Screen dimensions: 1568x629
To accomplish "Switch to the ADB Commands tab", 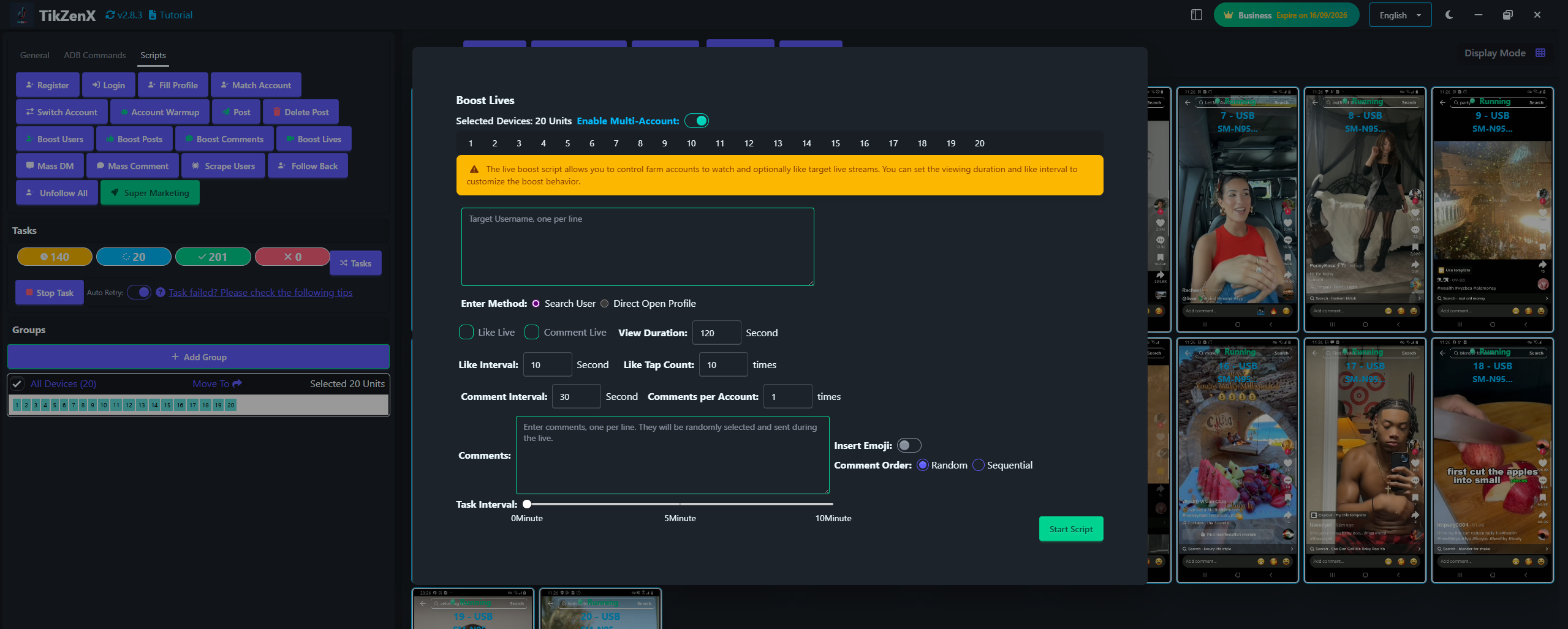I will point(94,55).
